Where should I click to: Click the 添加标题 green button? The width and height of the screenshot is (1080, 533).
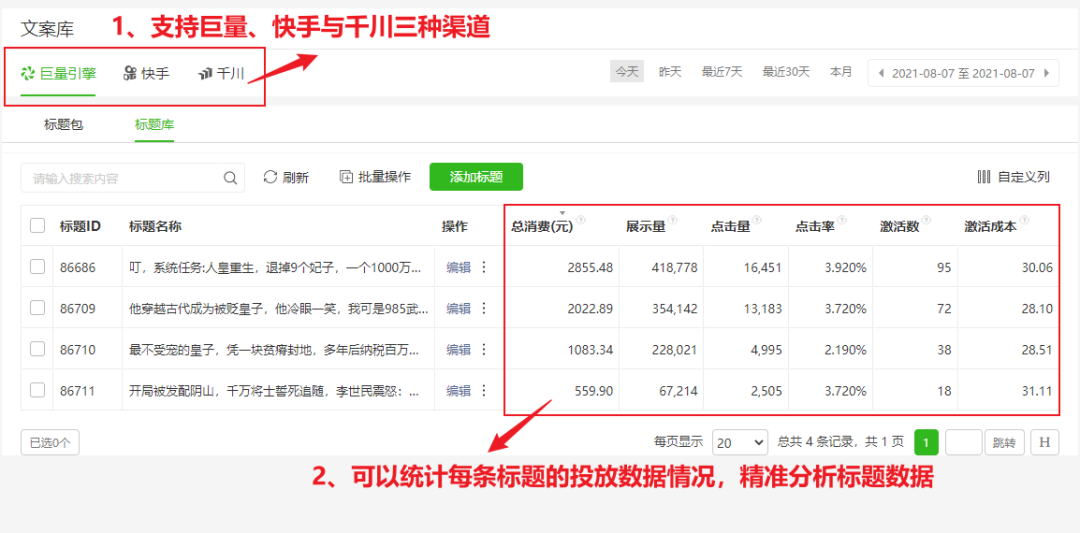[x=476, y=177]
